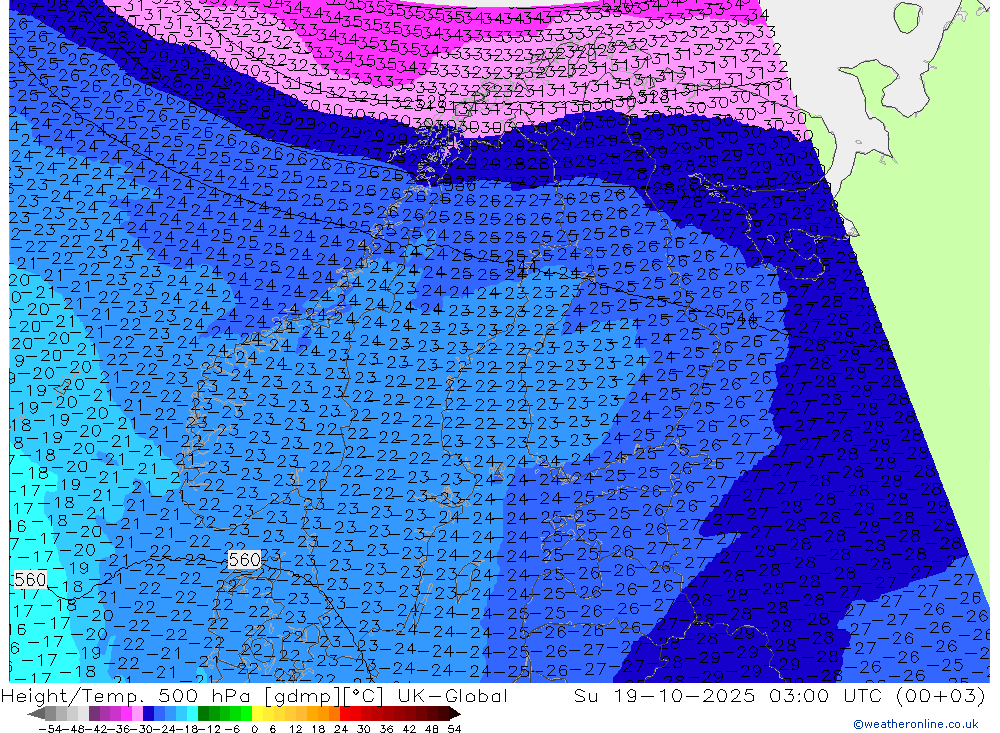Image resolution: width=1000 pixels, height=733 pixels.
Task: Click the grey left arrow end of the colour scale
Action: tap(36, 714)
